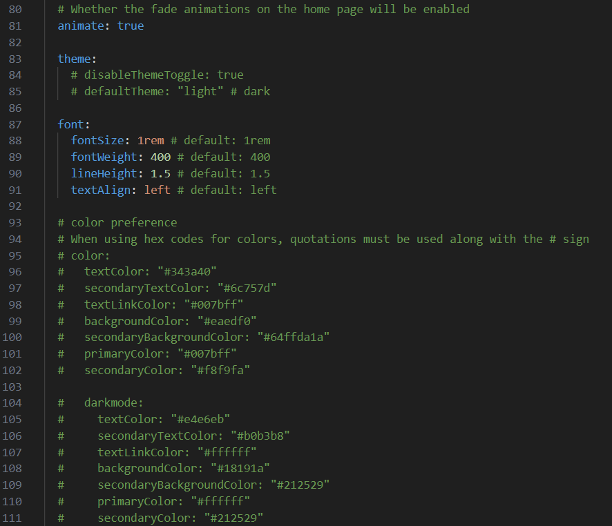Click the 'theme:' key
The width and height of the screenshot is (612, 526).
77,59
